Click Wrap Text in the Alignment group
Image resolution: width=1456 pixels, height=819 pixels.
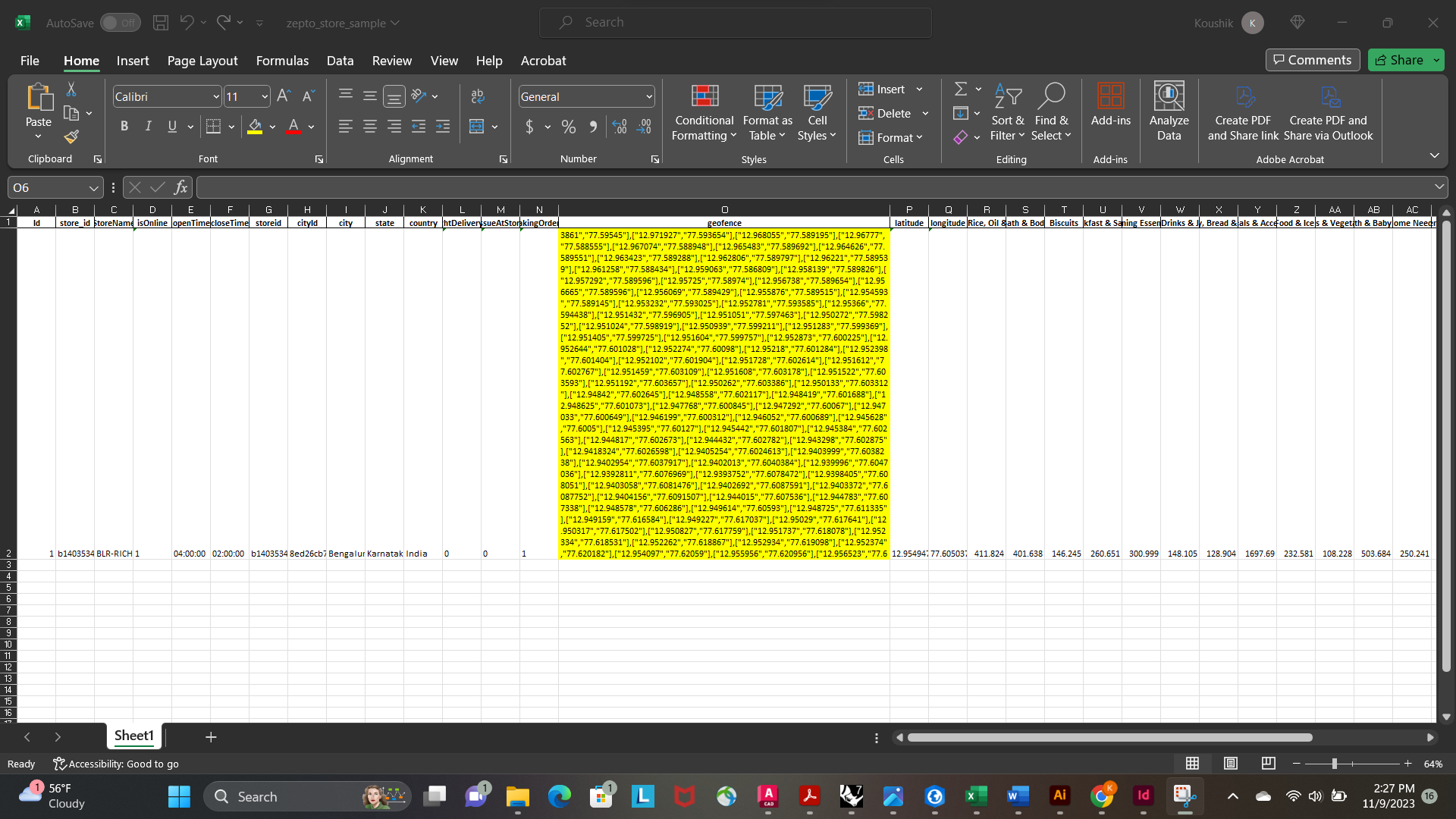tap(478, 96)
